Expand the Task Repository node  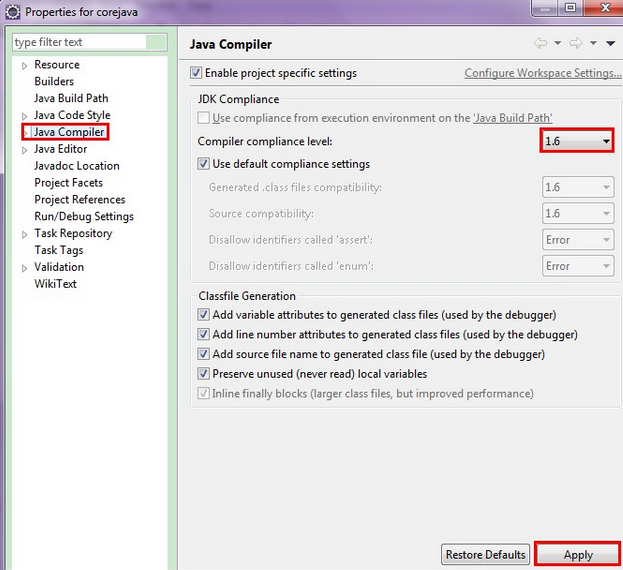(24, 234)
